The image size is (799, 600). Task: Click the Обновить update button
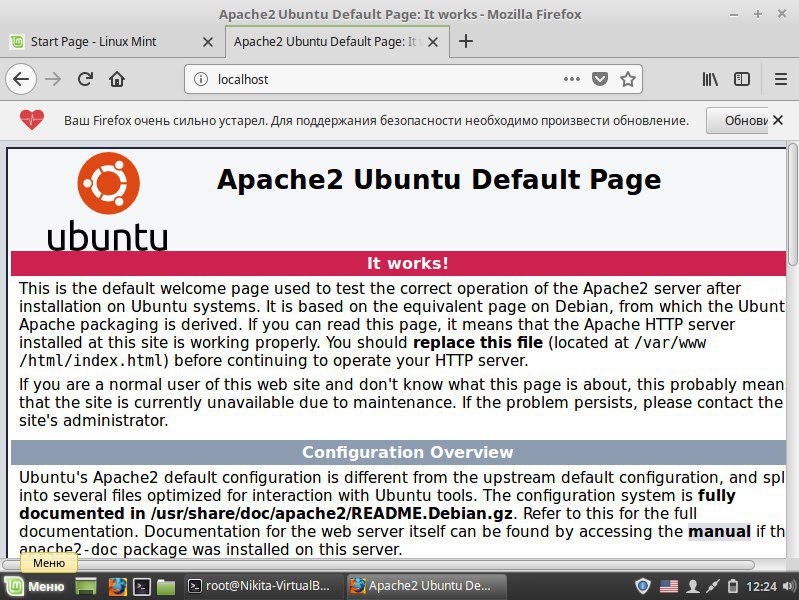(x=737, y=121)
